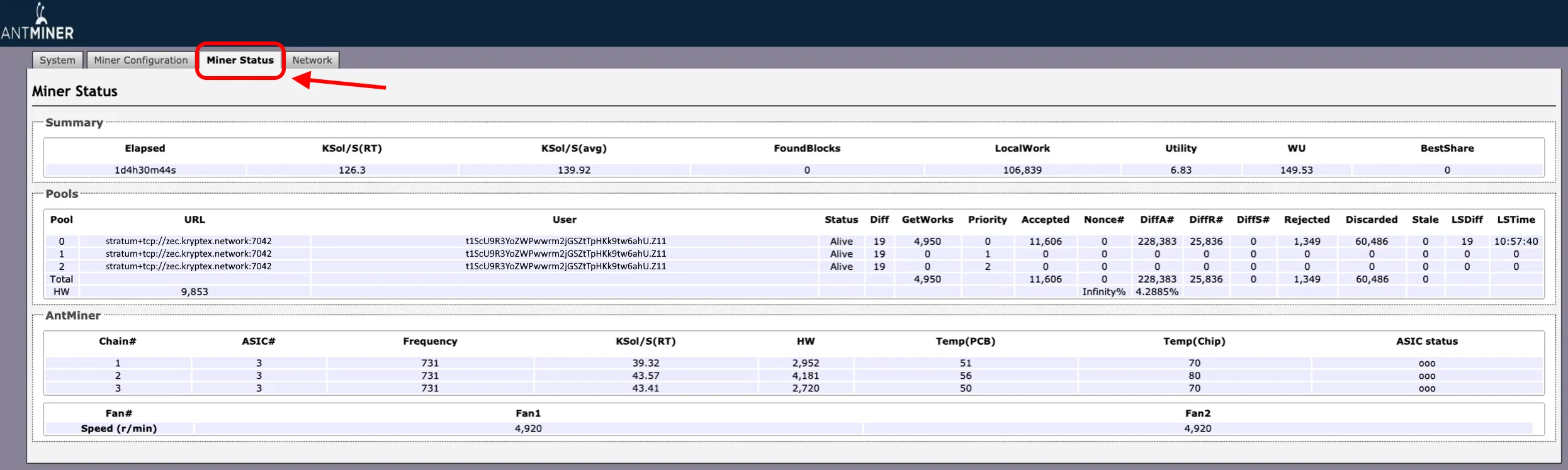Click the Antminer logo

click(38, 23)
